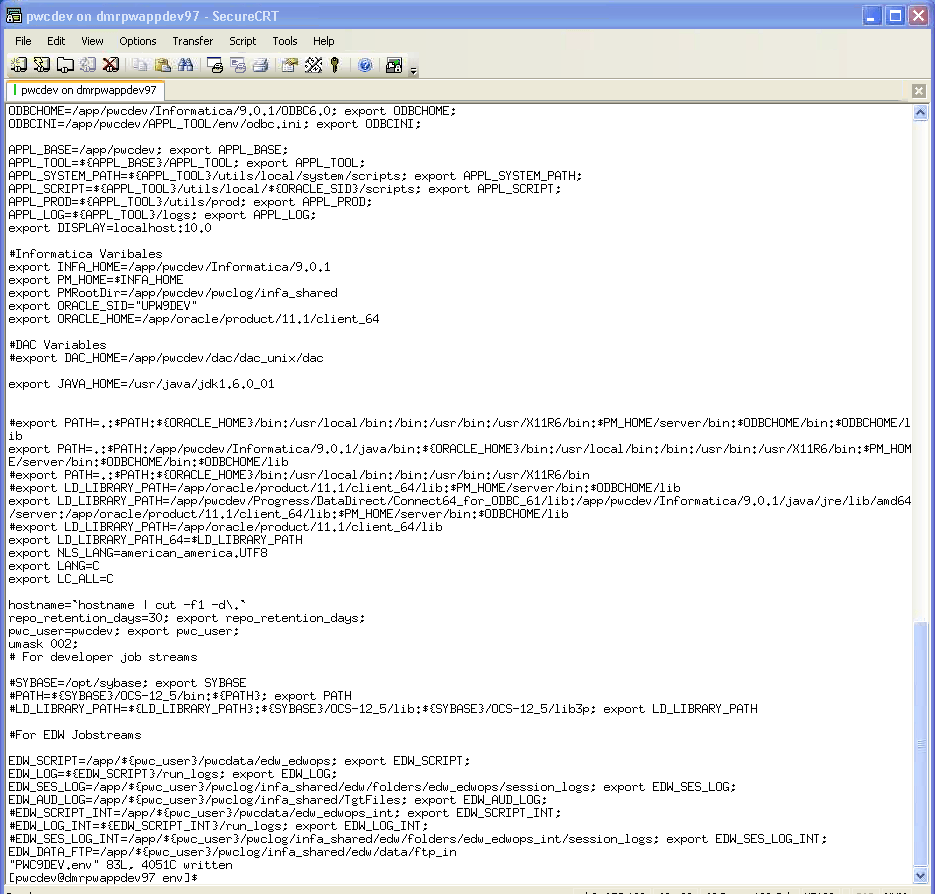Click the printer icon in the toolbar

(x=261, y=65)
